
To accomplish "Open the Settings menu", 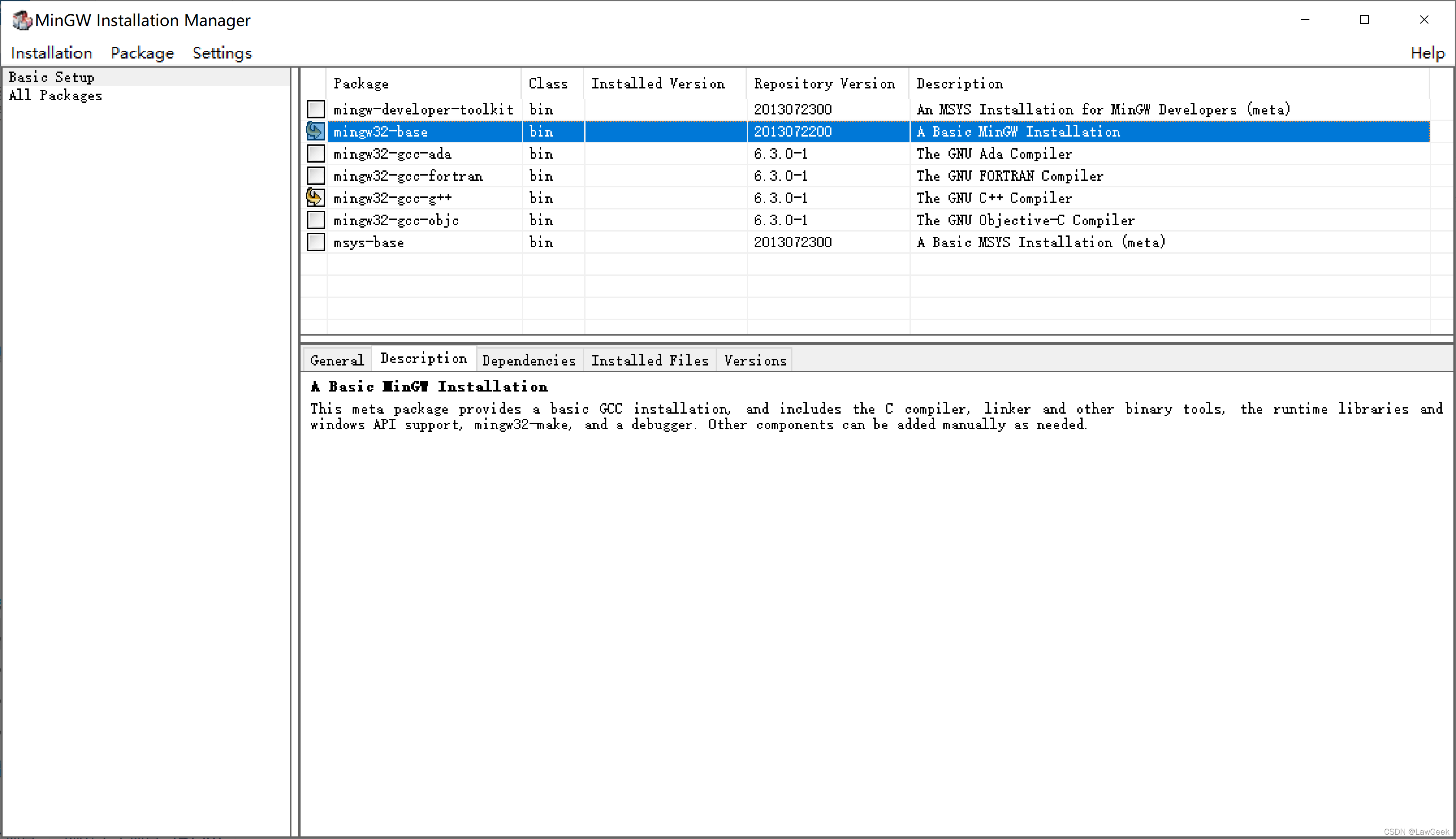I will 222,53.
